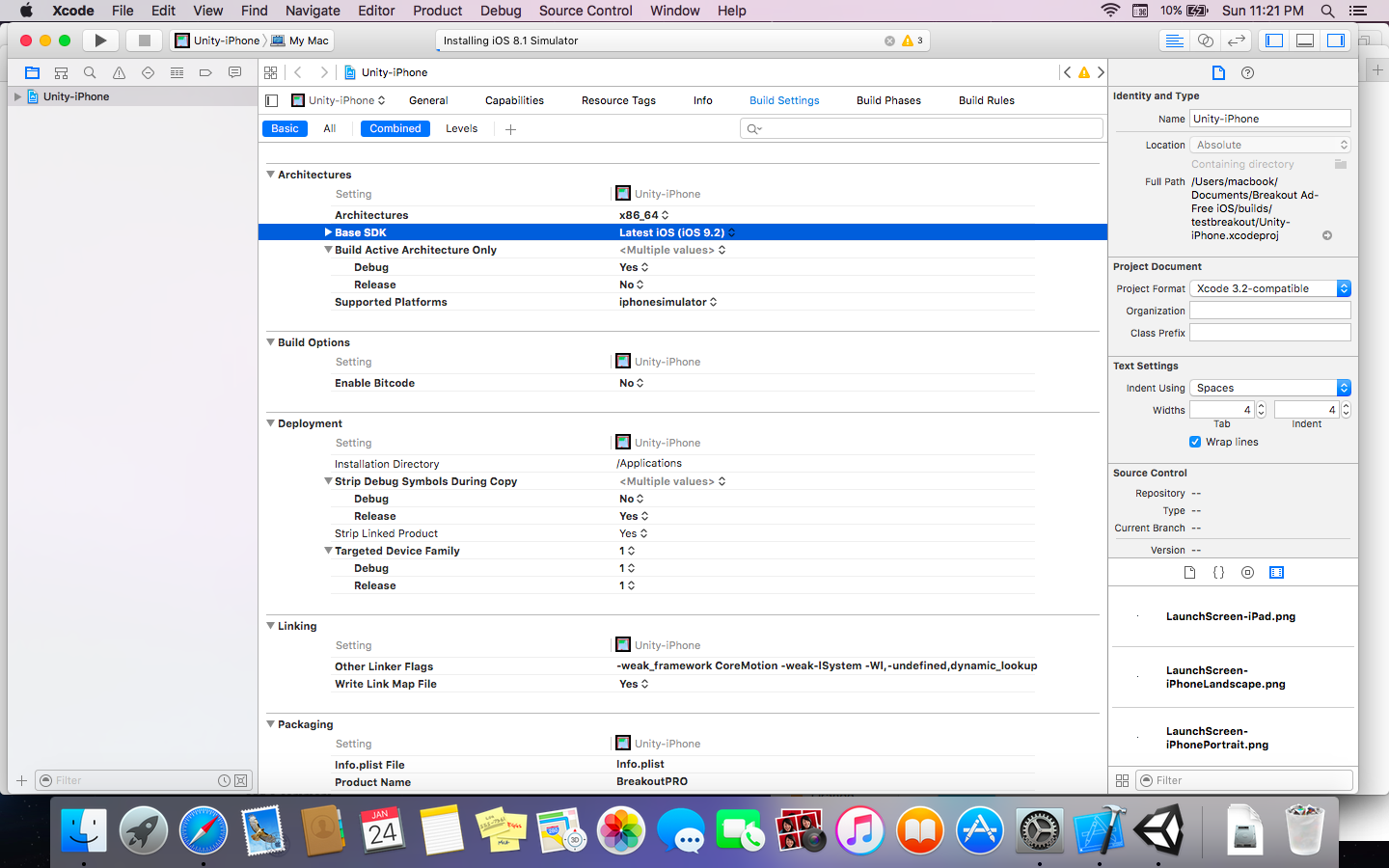The height and width of the screenshot is (868, 1389).
Task: Toggle the Utilities panel visibility
Action: 1336,41
